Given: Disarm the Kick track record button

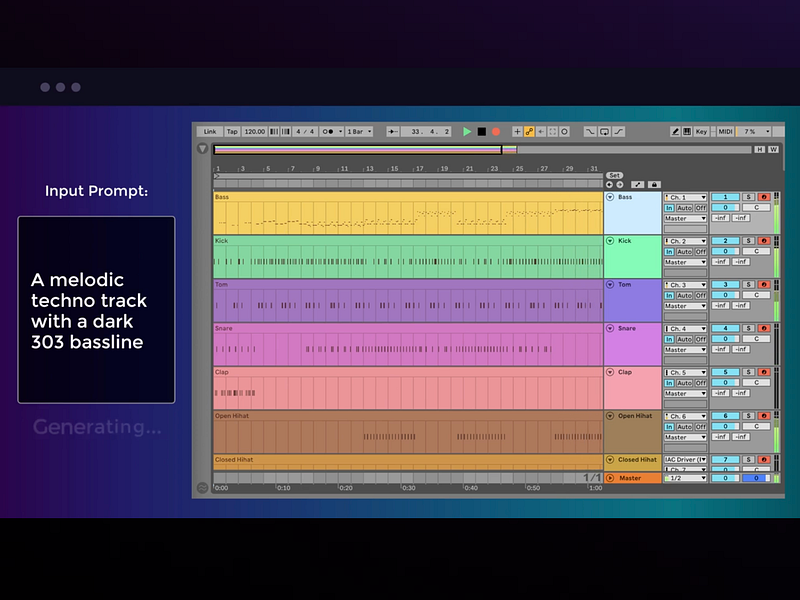Looking at the screenshot, I should 764,241.
